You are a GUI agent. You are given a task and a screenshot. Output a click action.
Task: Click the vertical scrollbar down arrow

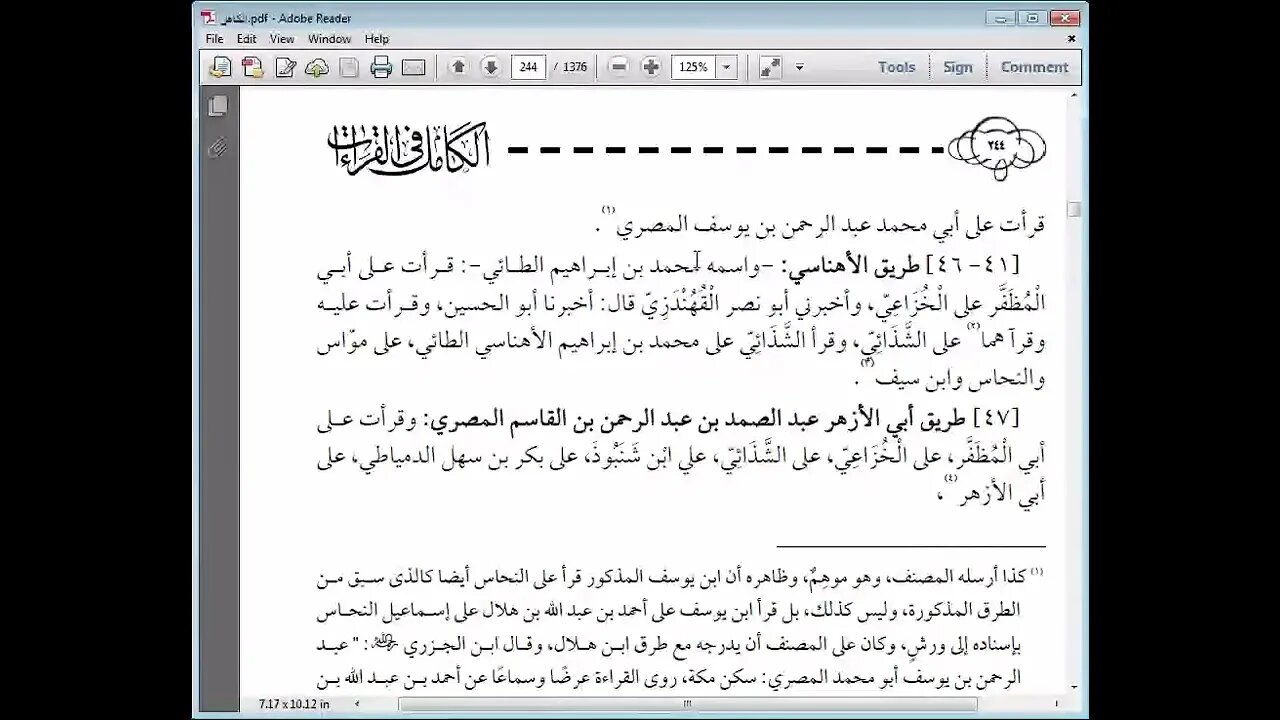click(x=1074, y=688)
